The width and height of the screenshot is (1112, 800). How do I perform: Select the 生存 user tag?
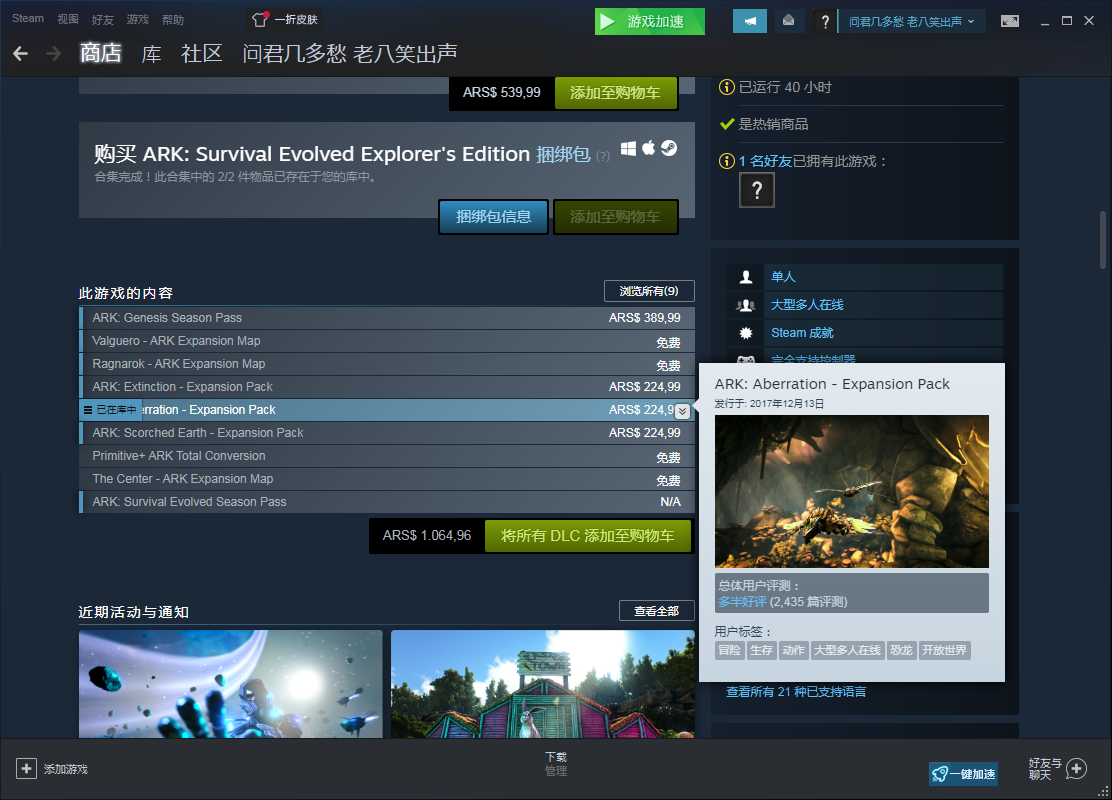762,650
